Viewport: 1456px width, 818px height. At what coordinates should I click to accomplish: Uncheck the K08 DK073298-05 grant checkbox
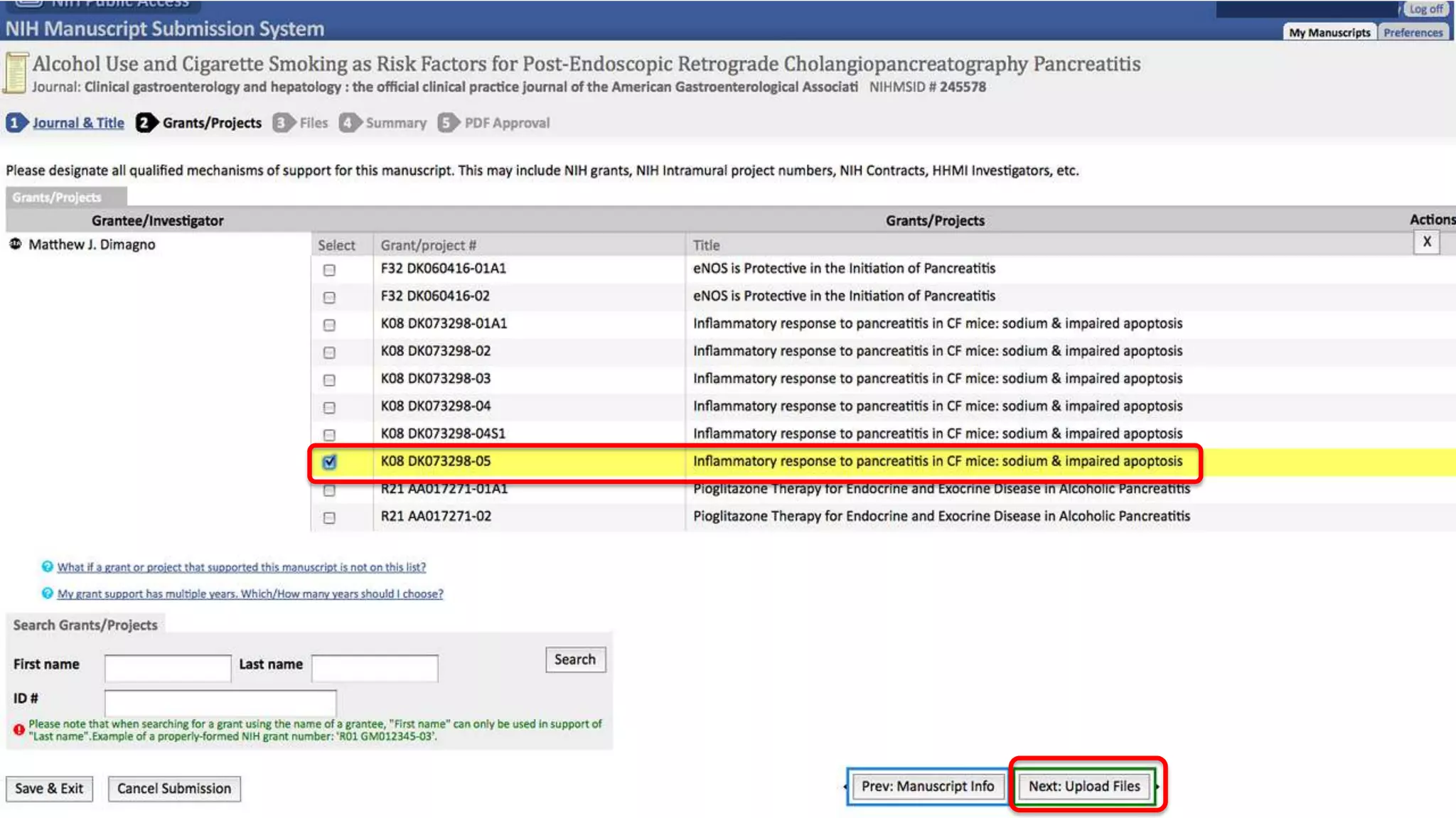[329, 462]
